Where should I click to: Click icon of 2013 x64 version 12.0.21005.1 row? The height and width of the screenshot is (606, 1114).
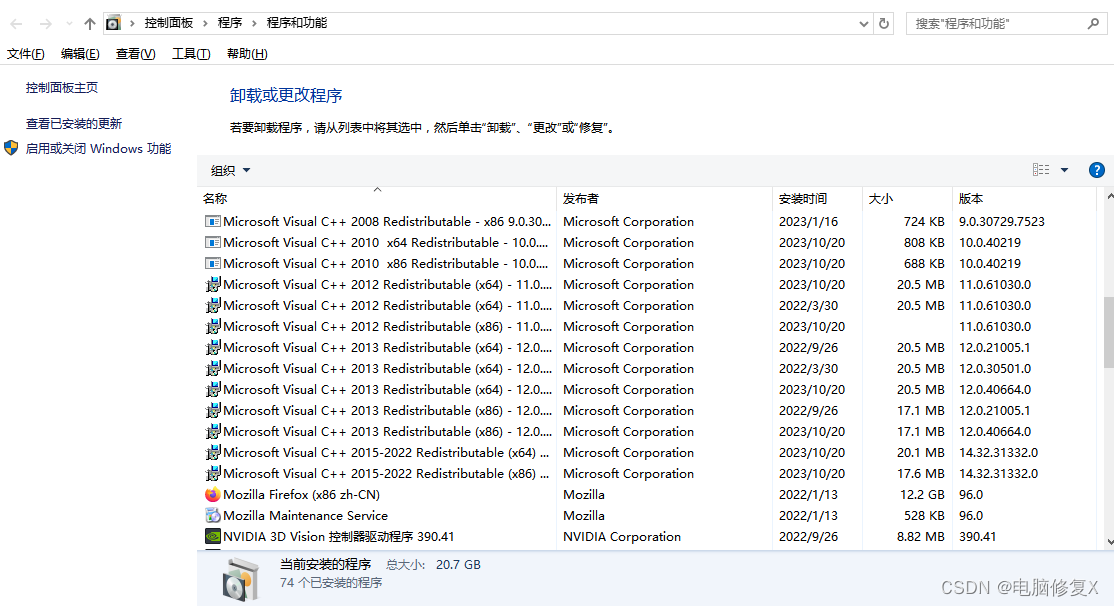pos(212,347)
